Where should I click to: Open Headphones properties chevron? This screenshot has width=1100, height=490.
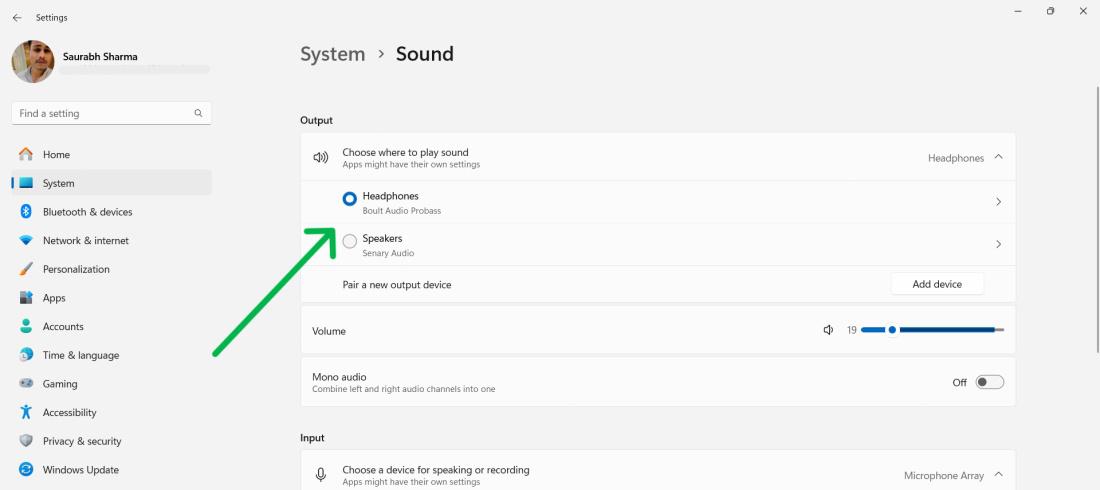998,202
